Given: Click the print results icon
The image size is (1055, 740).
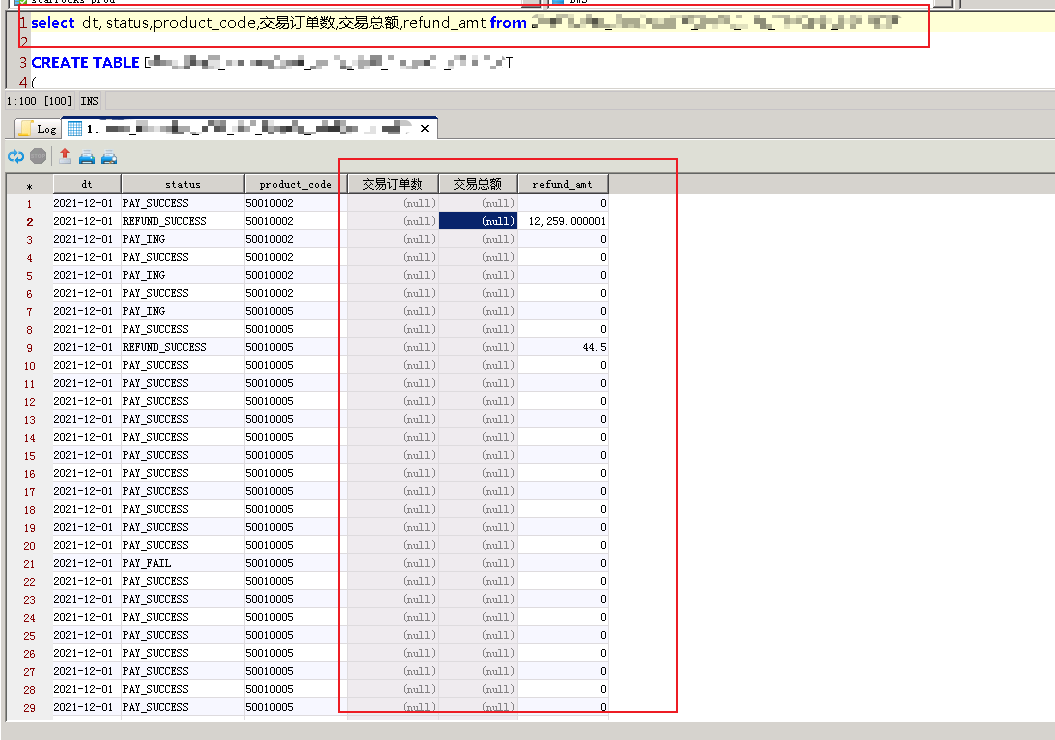Looking at the screenshot, I should click(x=87, y=157).
